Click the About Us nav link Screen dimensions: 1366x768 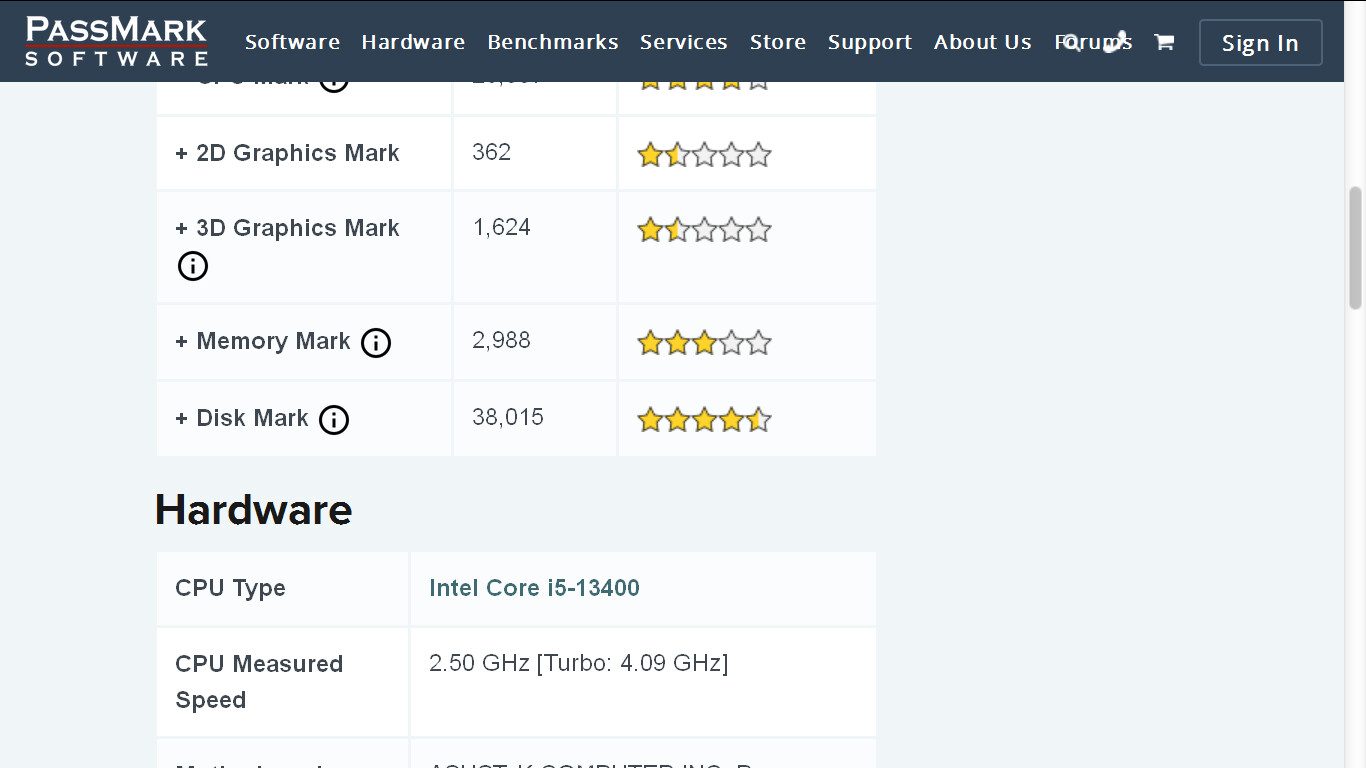coord(982,42)
